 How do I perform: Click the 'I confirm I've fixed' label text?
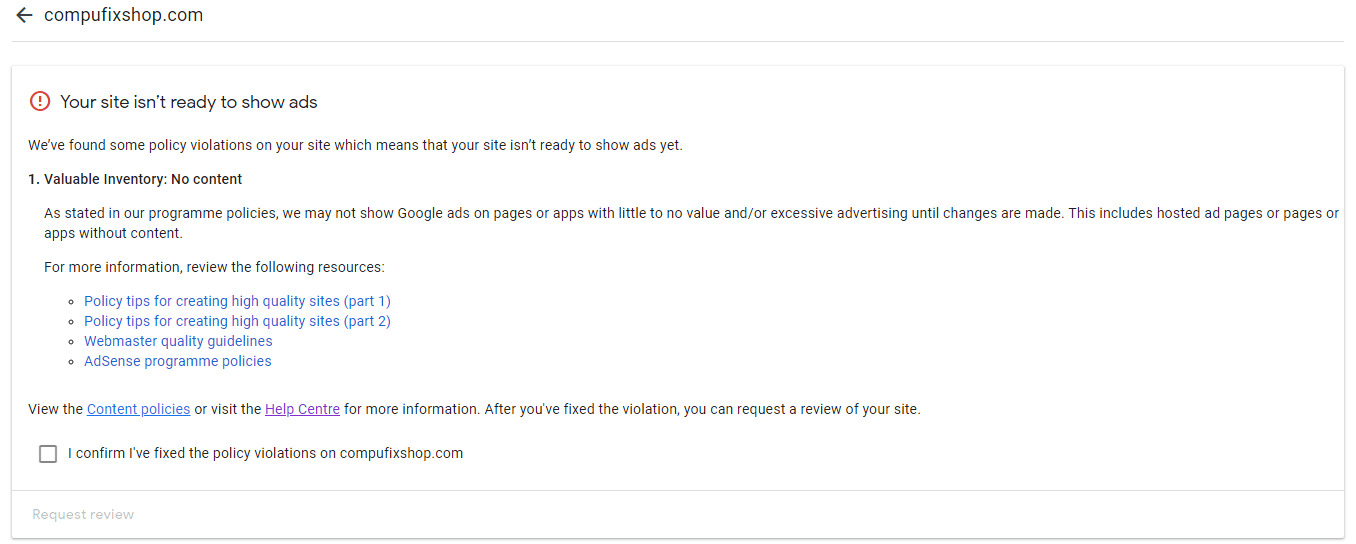(x=266, y=453)
